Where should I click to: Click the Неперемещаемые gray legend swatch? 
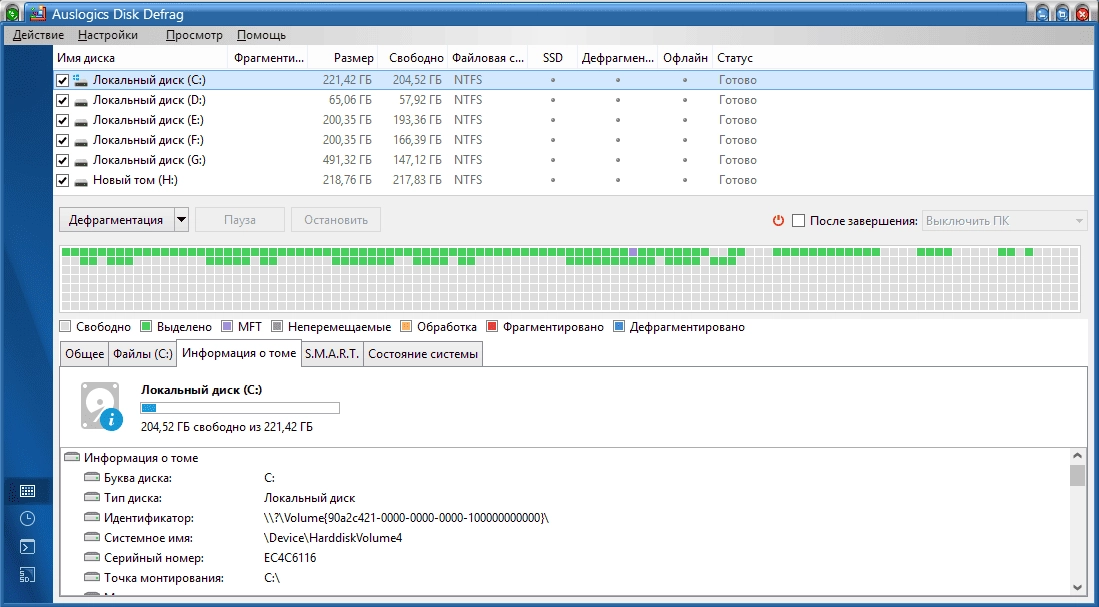[x=276, y=327]
